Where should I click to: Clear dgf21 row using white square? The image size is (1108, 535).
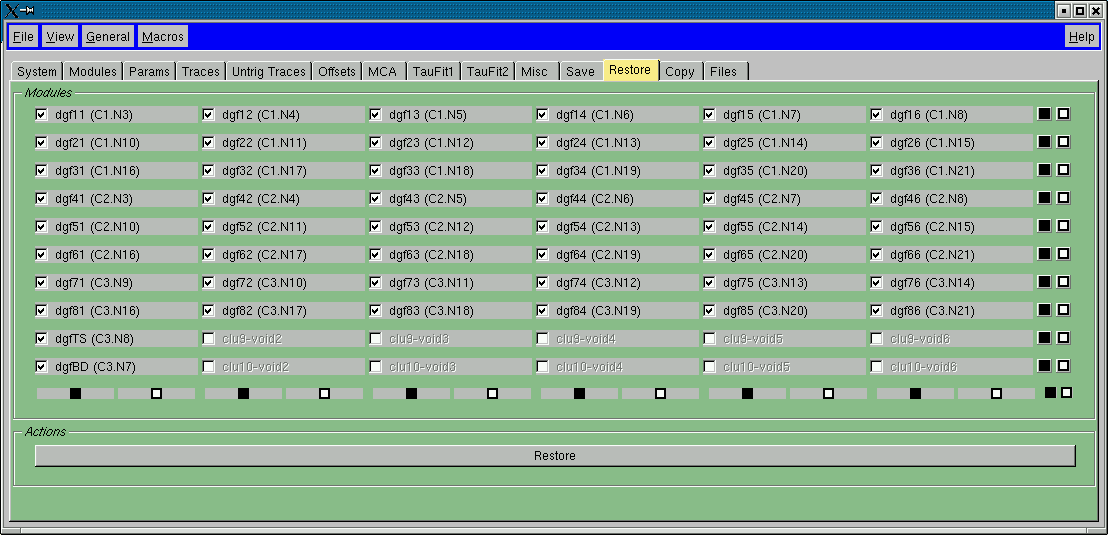coord(1063,142)
